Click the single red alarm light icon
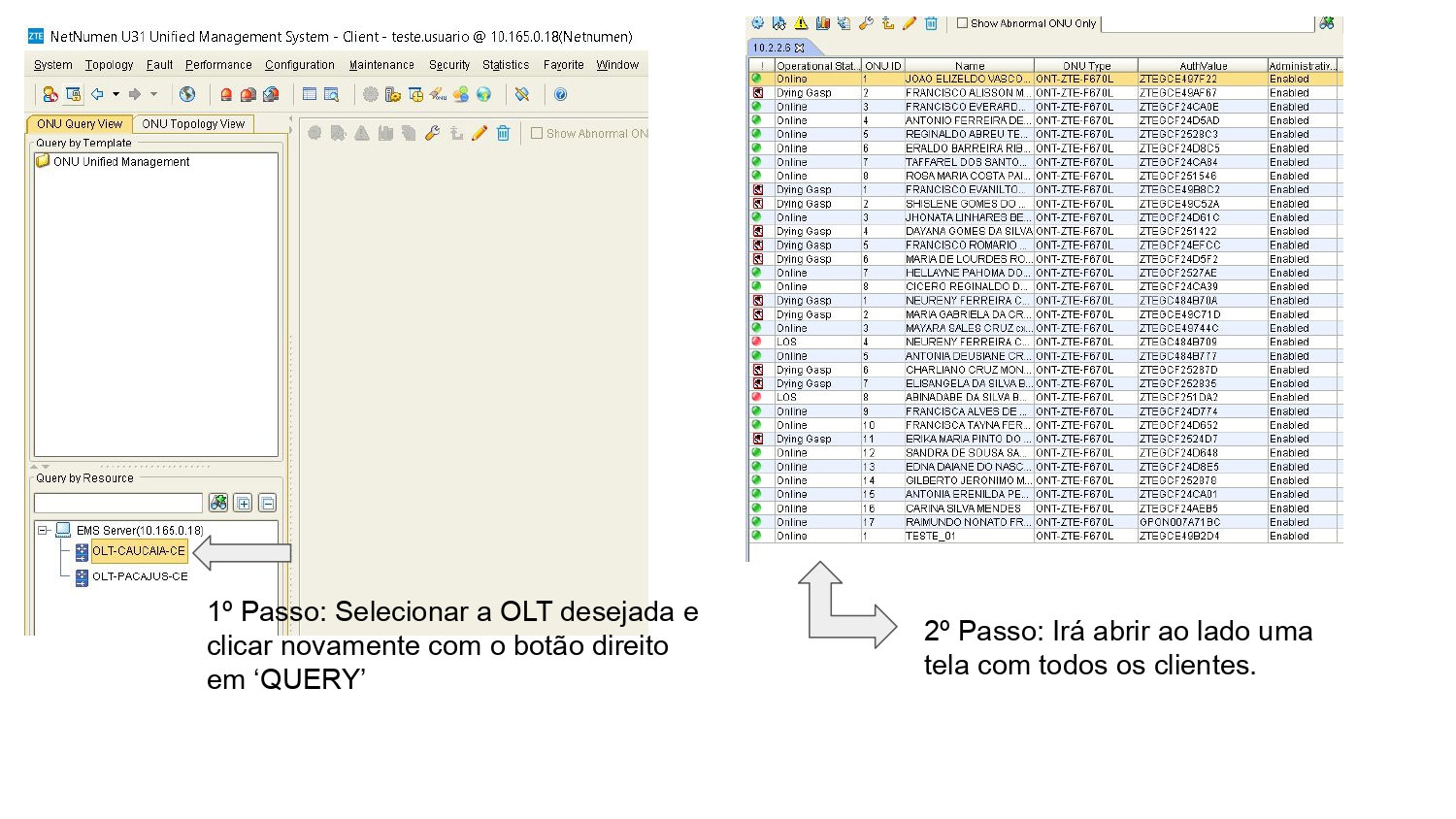The height and width of the screenshot is (819, 1456). 226,94
